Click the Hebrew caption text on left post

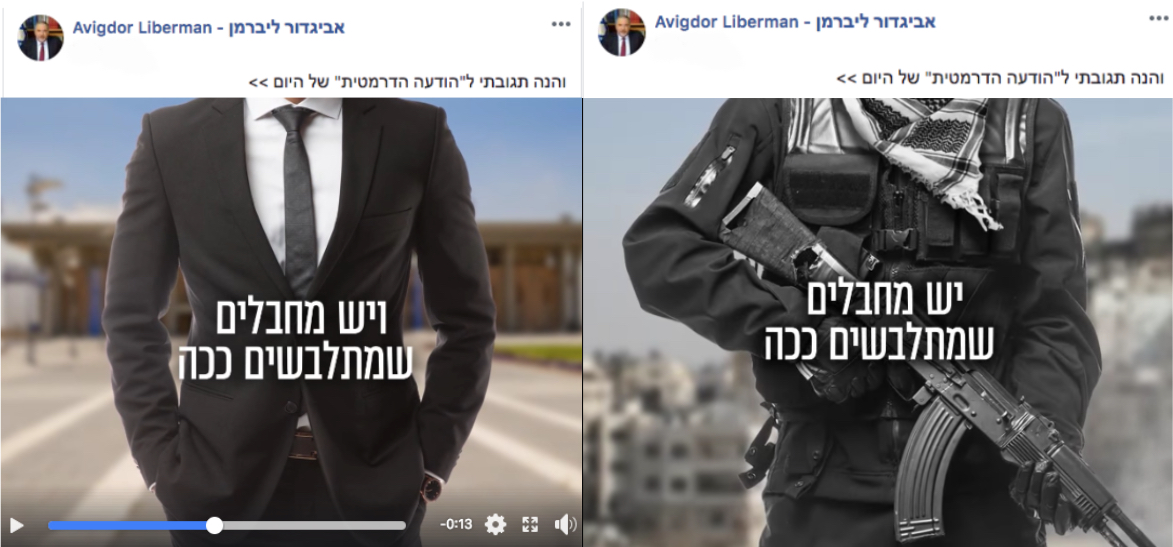pyautogui.click(x=407, y=81)
